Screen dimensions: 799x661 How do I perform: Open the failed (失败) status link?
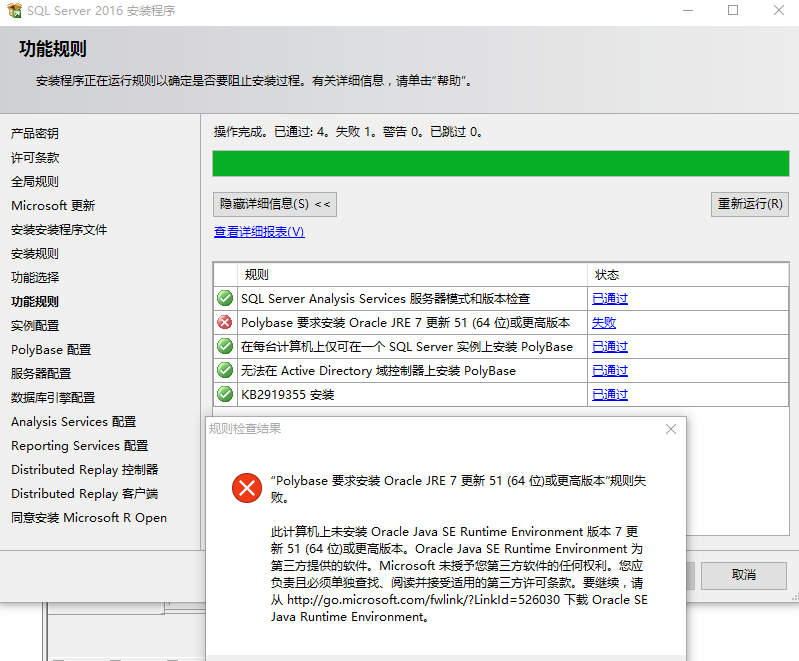[604, 323]
